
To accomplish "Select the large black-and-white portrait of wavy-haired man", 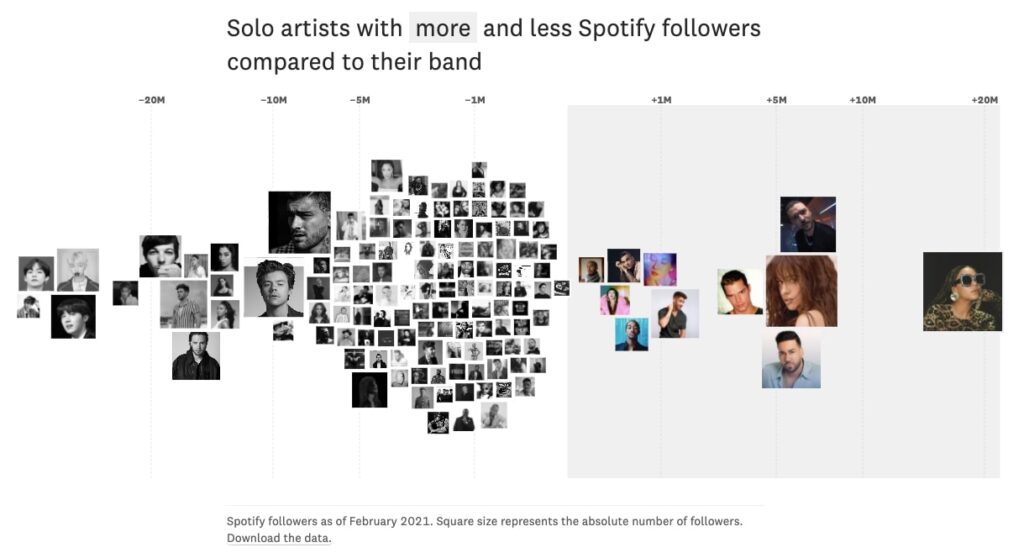I will pos(274,288).
